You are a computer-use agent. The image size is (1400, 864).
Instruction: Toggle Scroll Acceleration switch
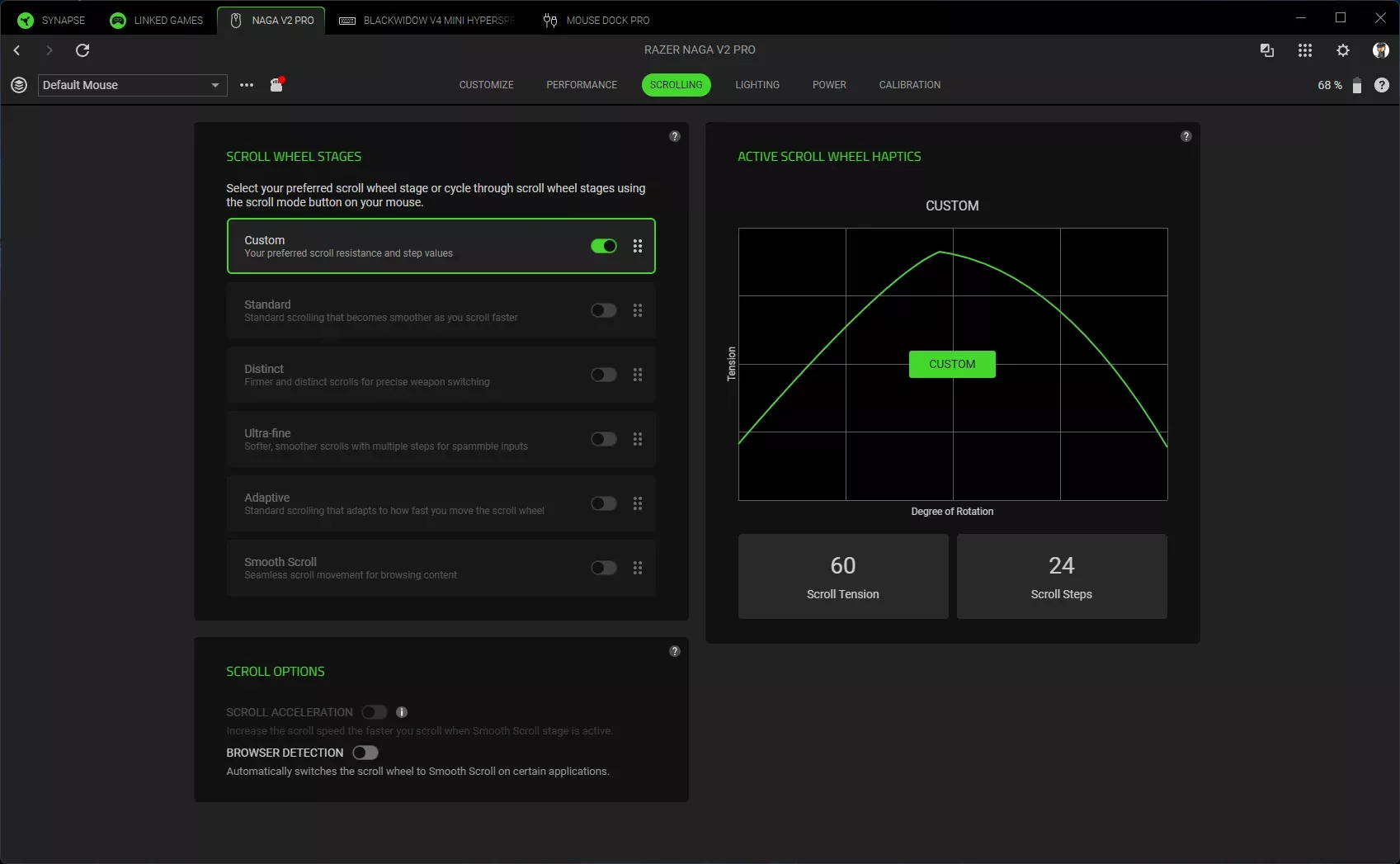pos(375,712)
